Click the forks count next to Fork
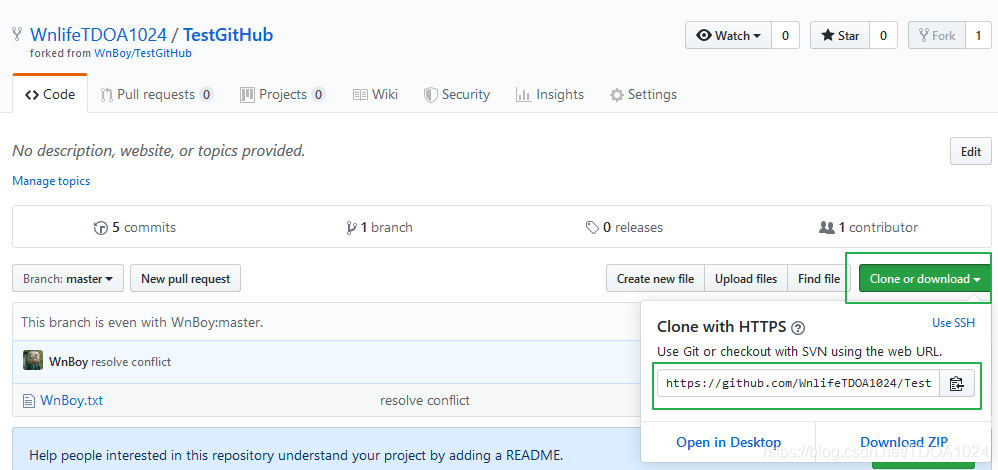This screenshot has width=998, height=470. (978, 36)
